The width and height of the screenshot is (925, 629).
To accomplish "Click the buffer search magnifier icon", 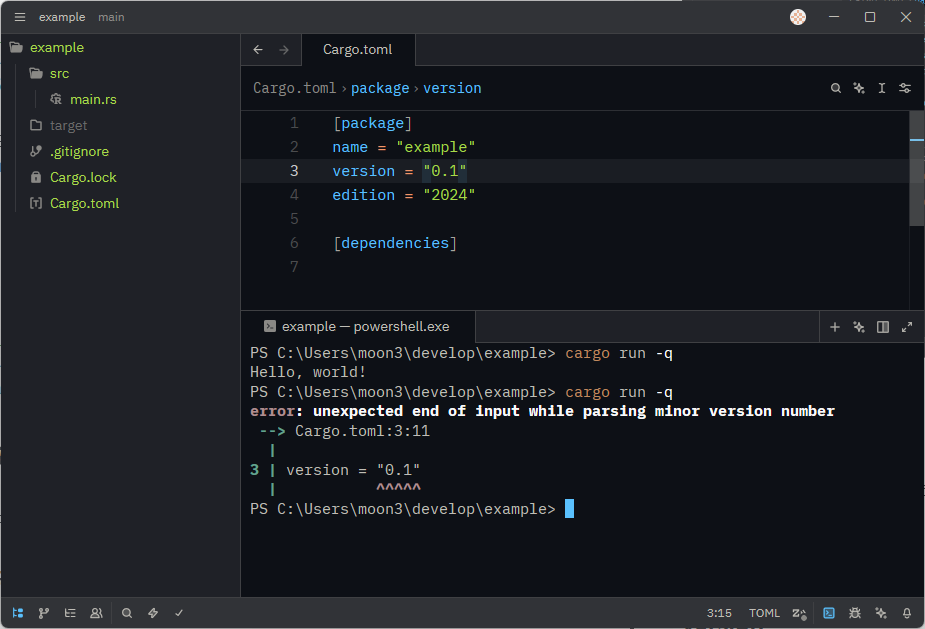I will (x=836, y=88).
